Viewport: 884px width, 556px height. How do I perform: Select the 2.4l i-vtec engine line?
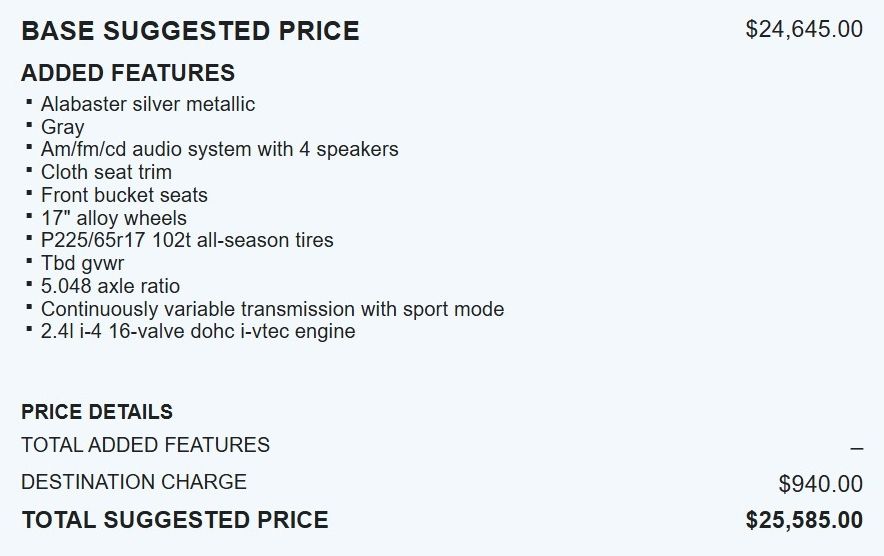[x=198, y=331]
